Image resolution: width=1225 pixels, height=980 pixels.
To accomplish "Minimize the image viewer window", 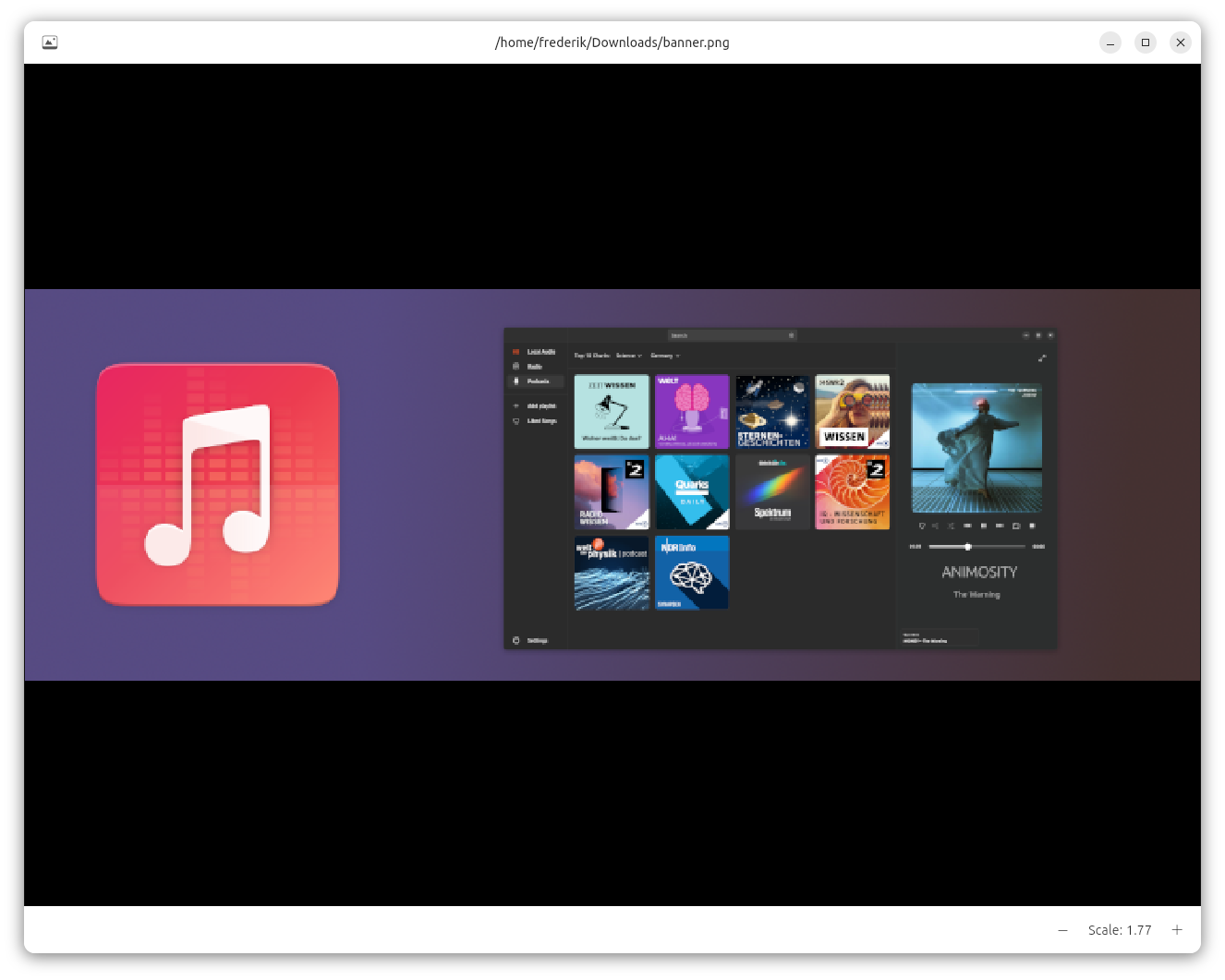I will [x=1110, y=42].
